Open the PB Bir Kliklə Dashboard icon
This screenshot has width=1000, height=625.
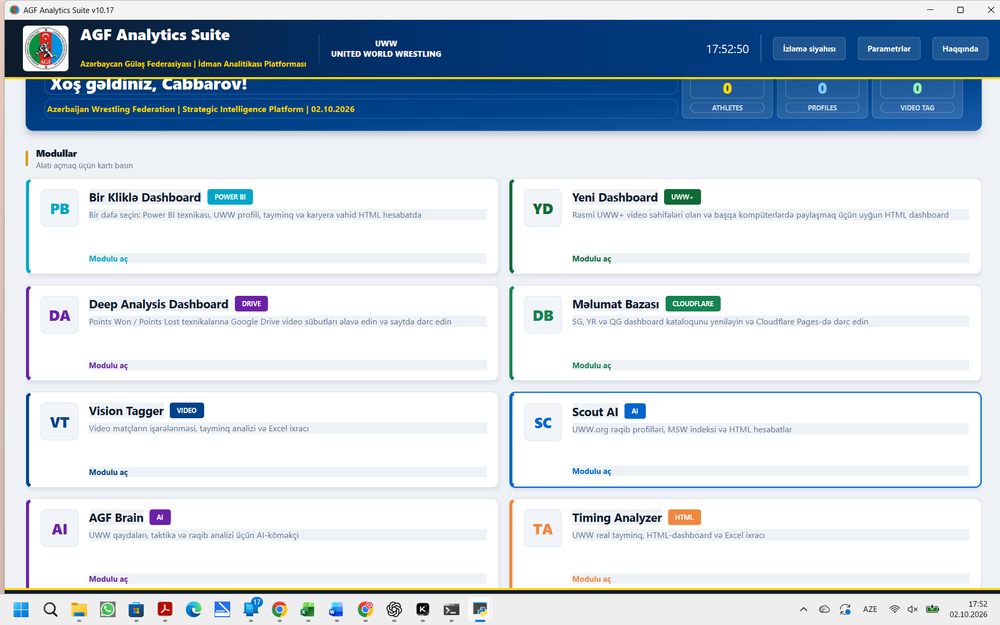[59, 209]
